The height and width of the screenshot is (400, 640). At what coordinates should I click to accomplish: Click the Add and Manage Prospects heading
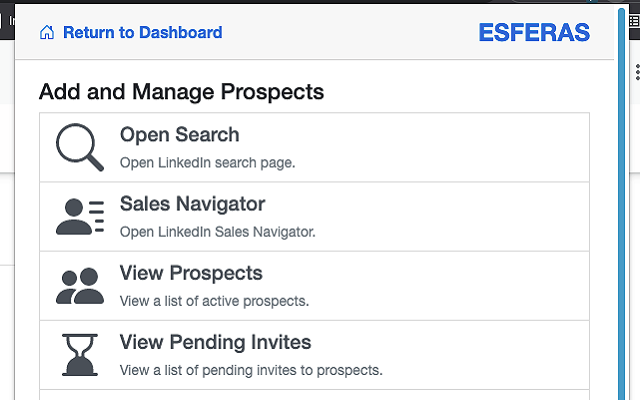point(181,91)
